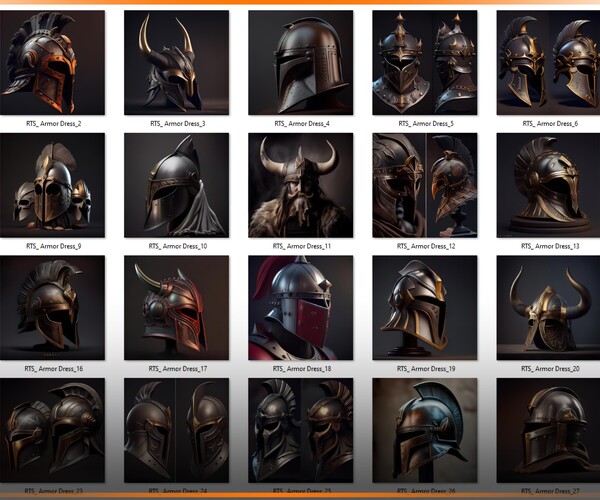The height and width of the screenshot is (500, 600).
Task: Click the RTS_ Armor Dress_19 thumbnail
Action: point(425,308)
